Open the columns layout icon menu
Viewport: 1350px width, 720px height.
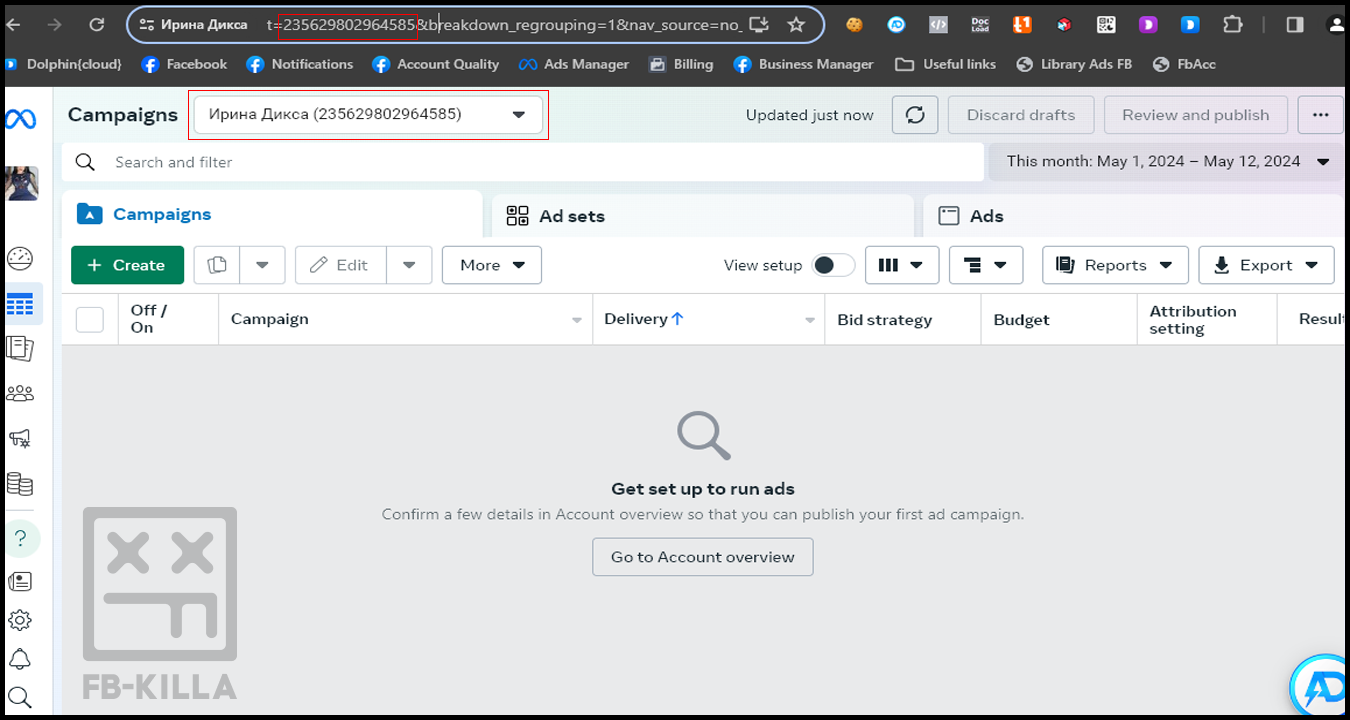(901, 265)
